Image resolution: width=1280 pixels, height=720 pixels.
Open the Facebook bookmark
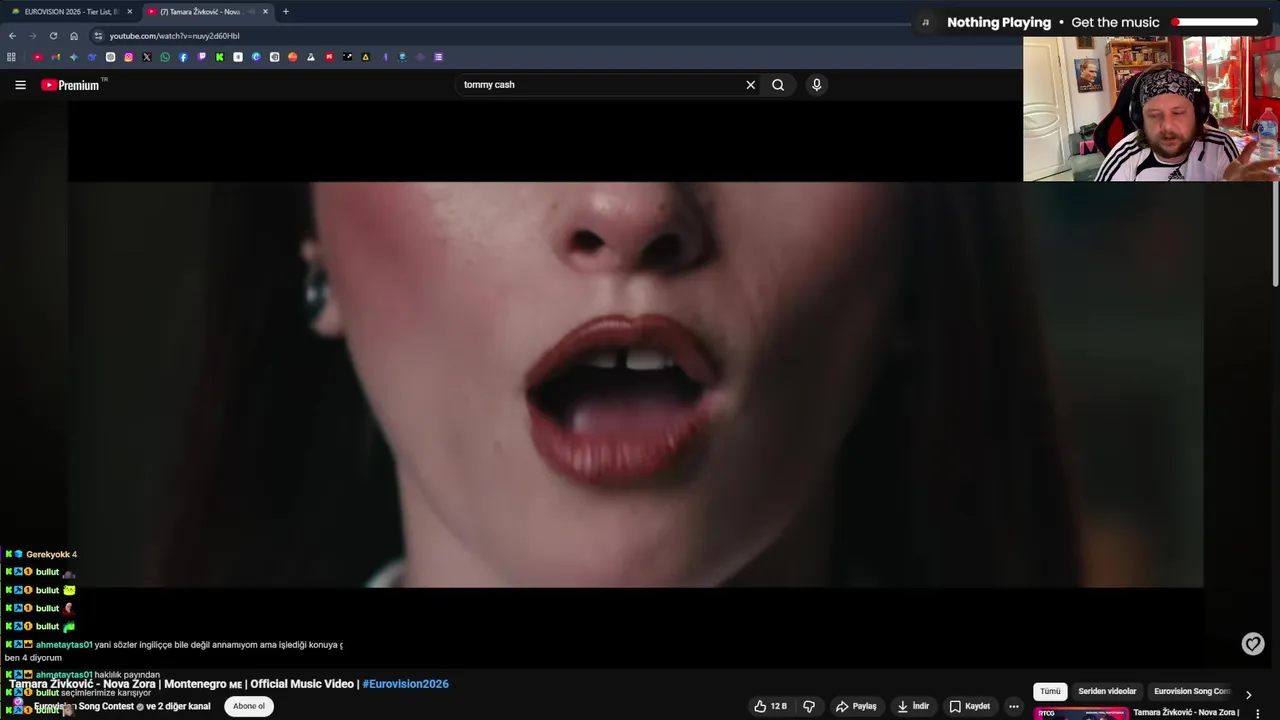(x=183, y=57)
